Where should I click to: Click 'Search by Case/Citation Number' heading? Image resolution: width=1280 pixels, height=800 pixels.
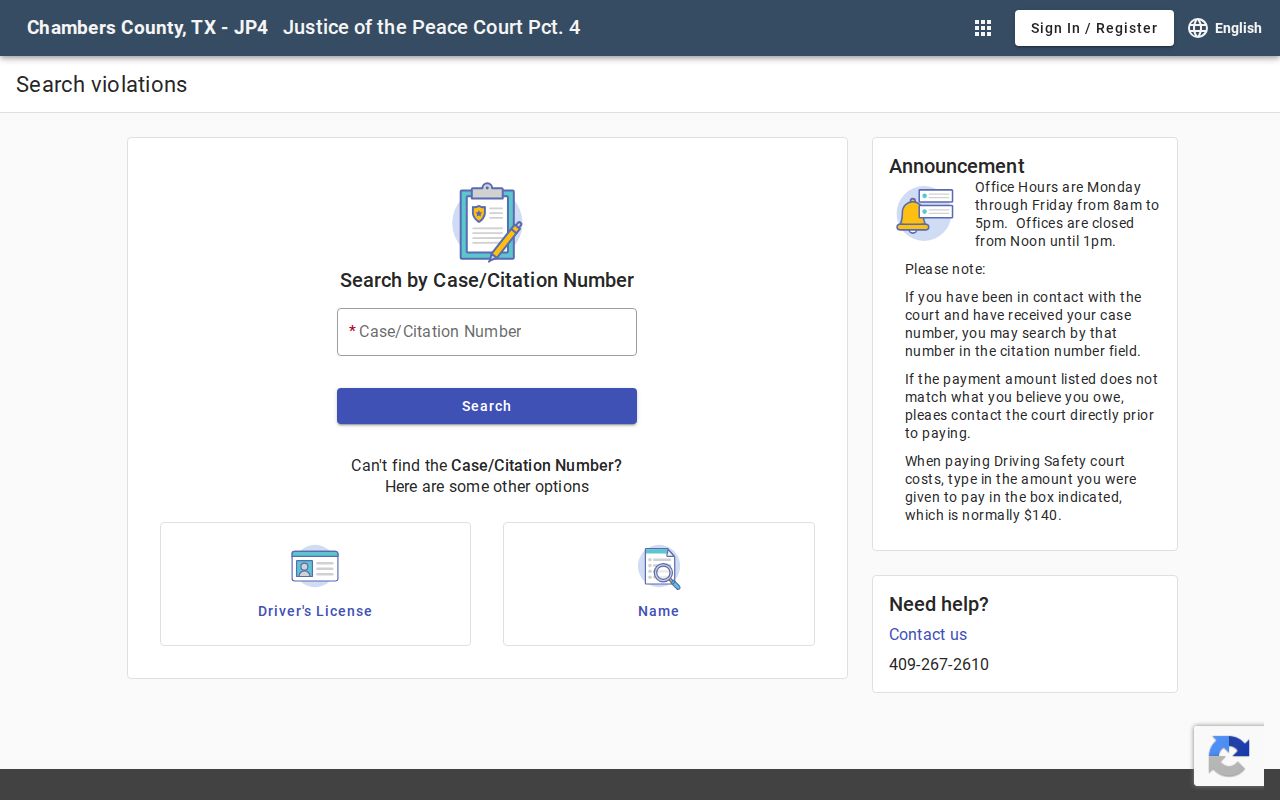click(487, 280)
